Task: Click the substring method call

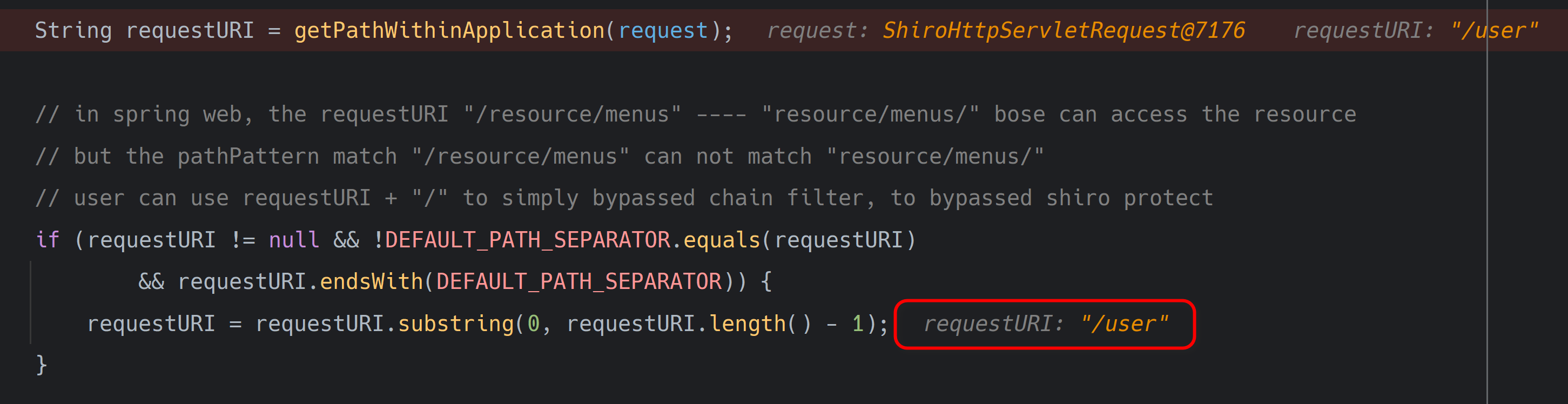Action: [x=456, y=324]
